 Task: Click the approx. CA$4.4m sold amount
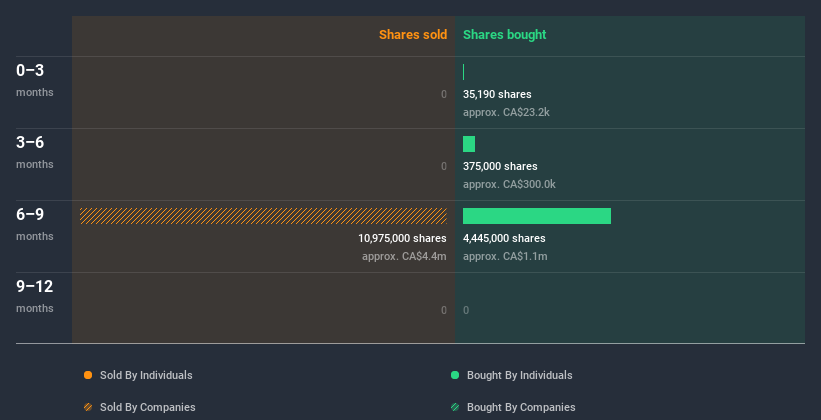404,257
